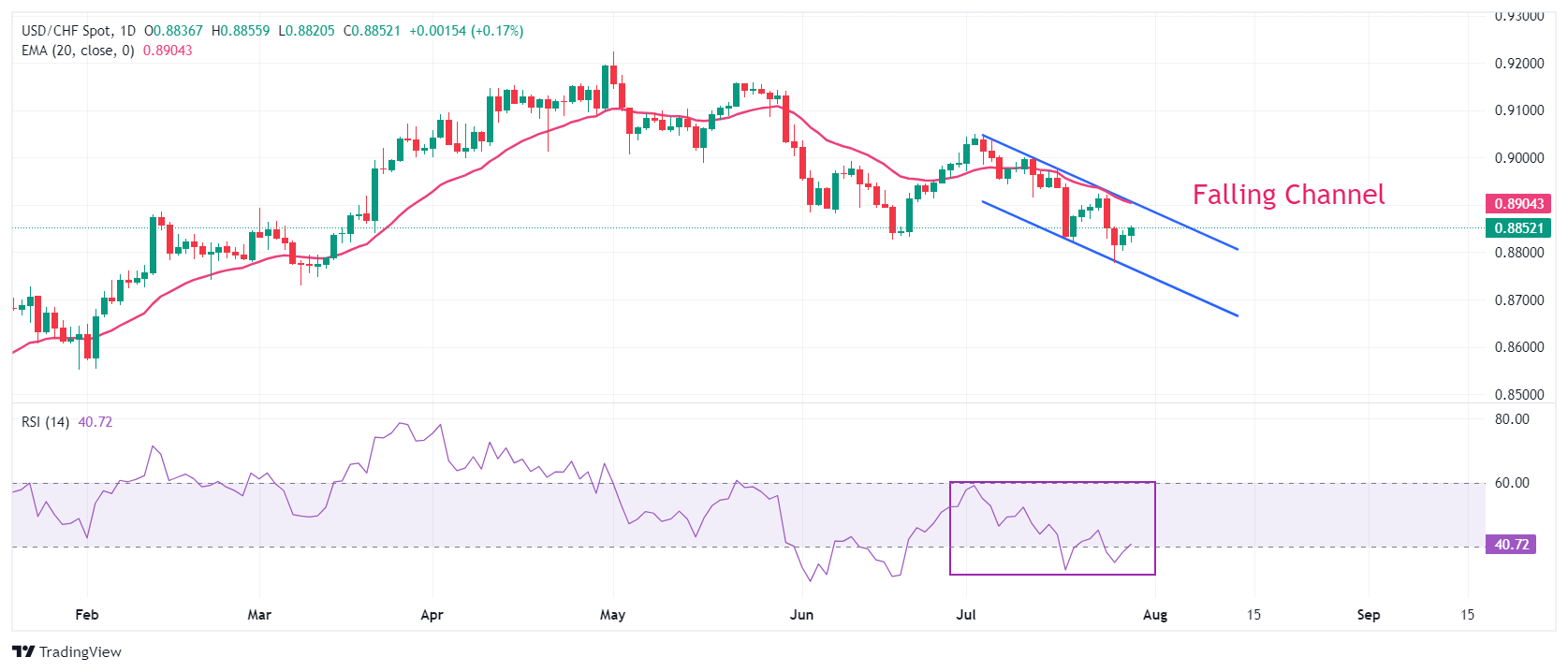Click the Feb label on time axis
Viewport: 1568px width, 672px height.
tap(86, 615)
